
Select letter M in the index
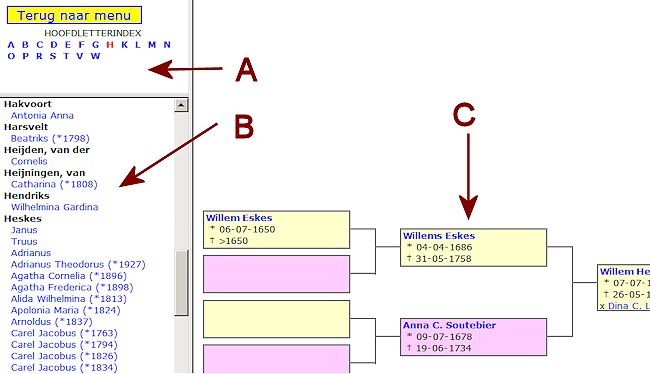152,45
